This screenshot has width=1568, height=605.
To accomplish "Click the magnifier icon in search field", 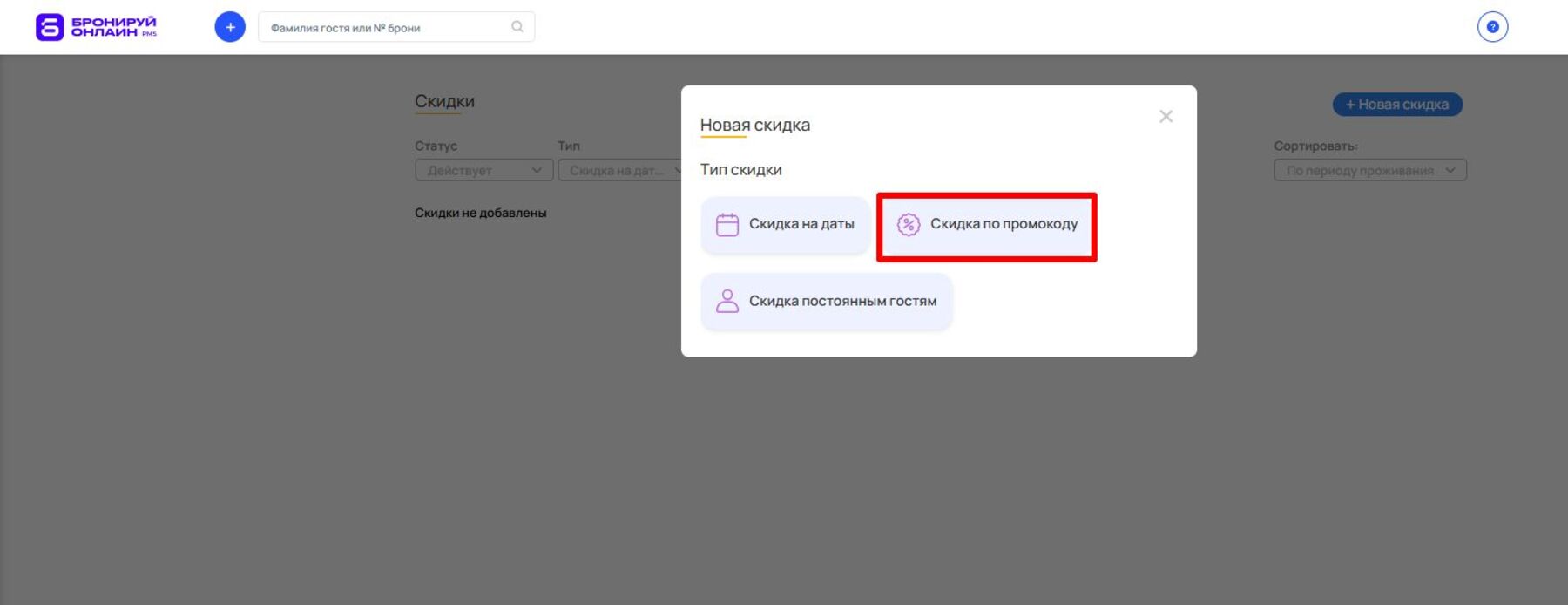I will 517,27.
